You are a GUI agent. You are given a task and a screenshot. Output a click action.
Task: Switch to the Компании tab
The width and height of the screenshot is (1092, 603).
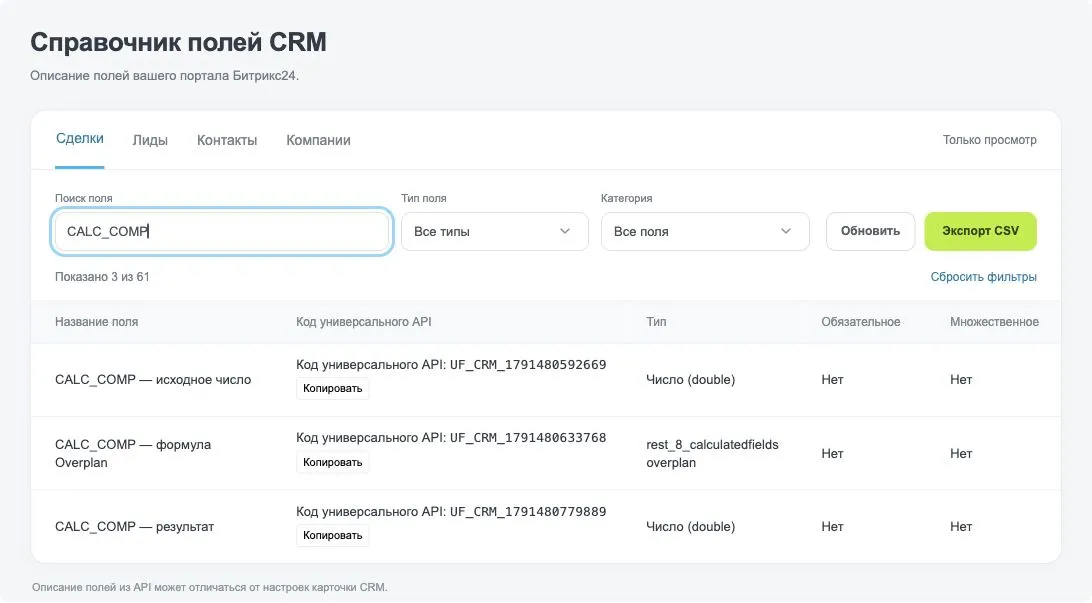[318, 140]
